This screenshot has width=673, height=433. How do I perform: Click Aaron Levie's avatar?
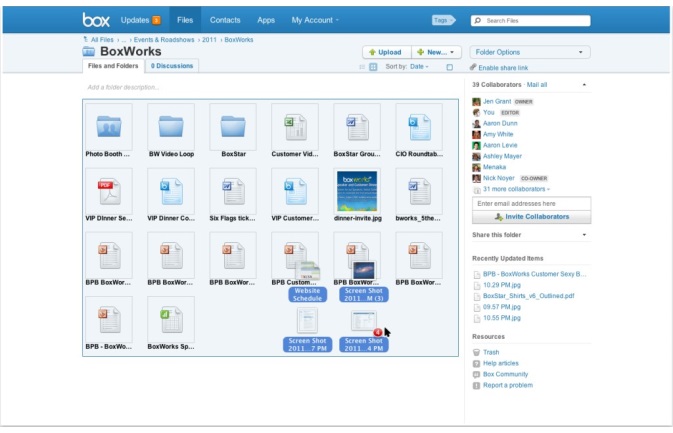(x=476, y=145)
